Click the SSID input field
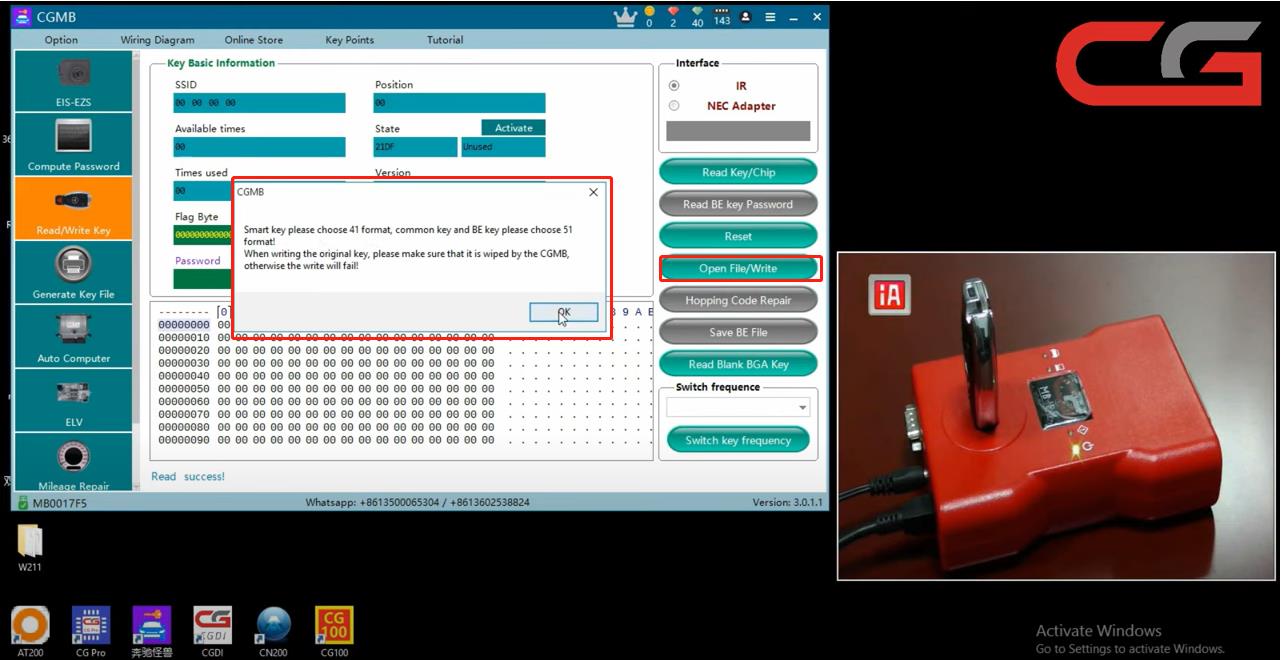 tap(260, 103)
